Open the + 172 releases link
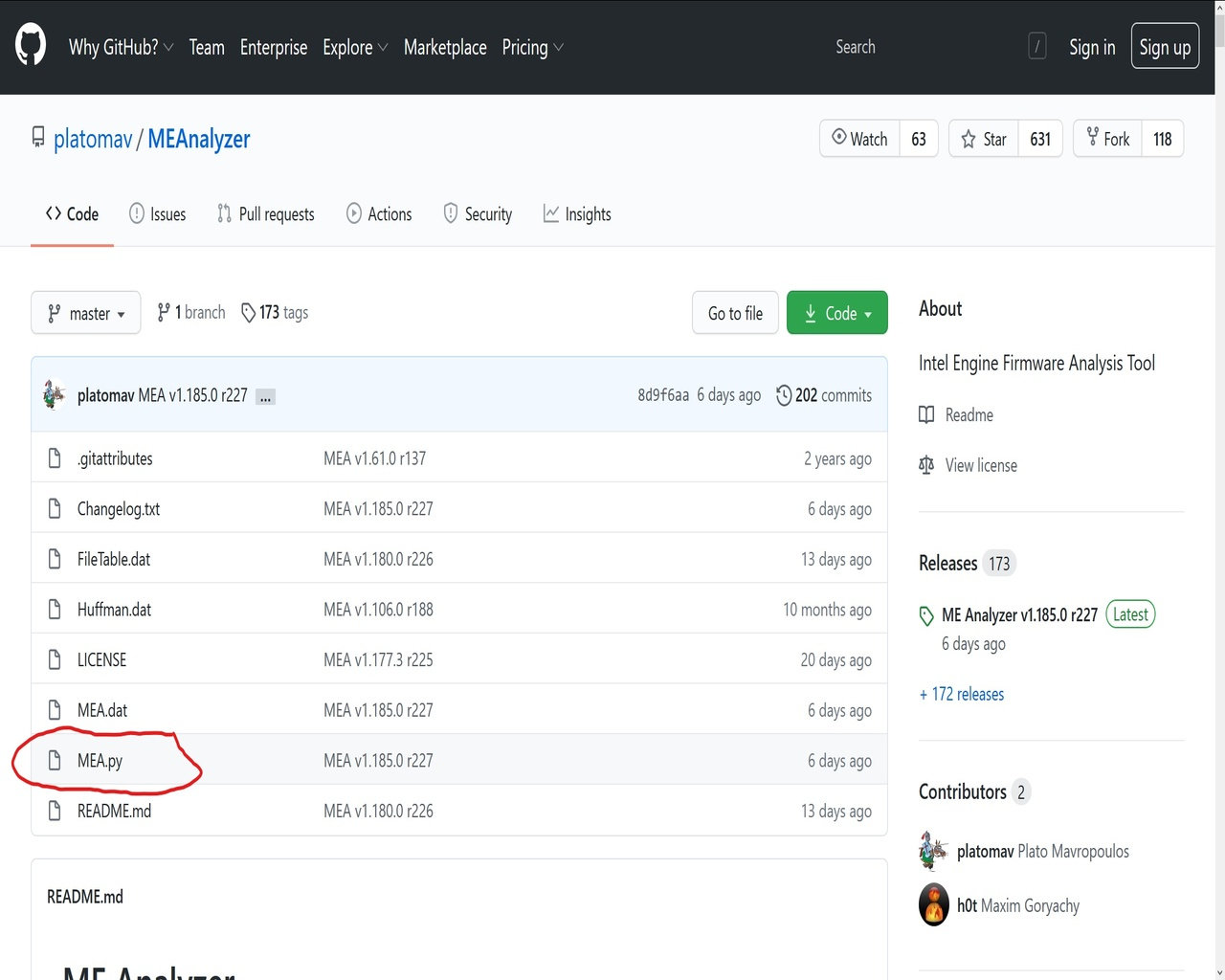This screenshot has width=1225, height=980. (x=962, y=694)
